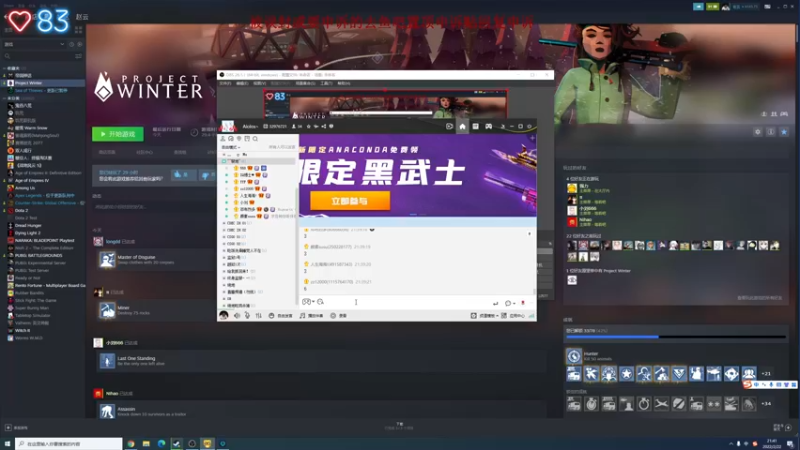Click search icon above YY channel list
Image resolution: width=800 pixels, height=450 pixels.
(255, 139)
